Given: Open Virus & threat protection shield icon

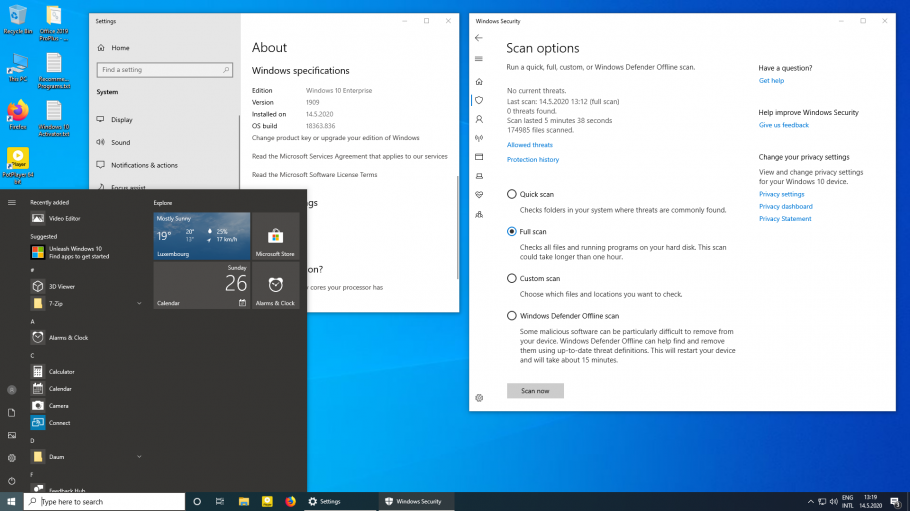Looking at the screenshot, I should coord(479,100).
